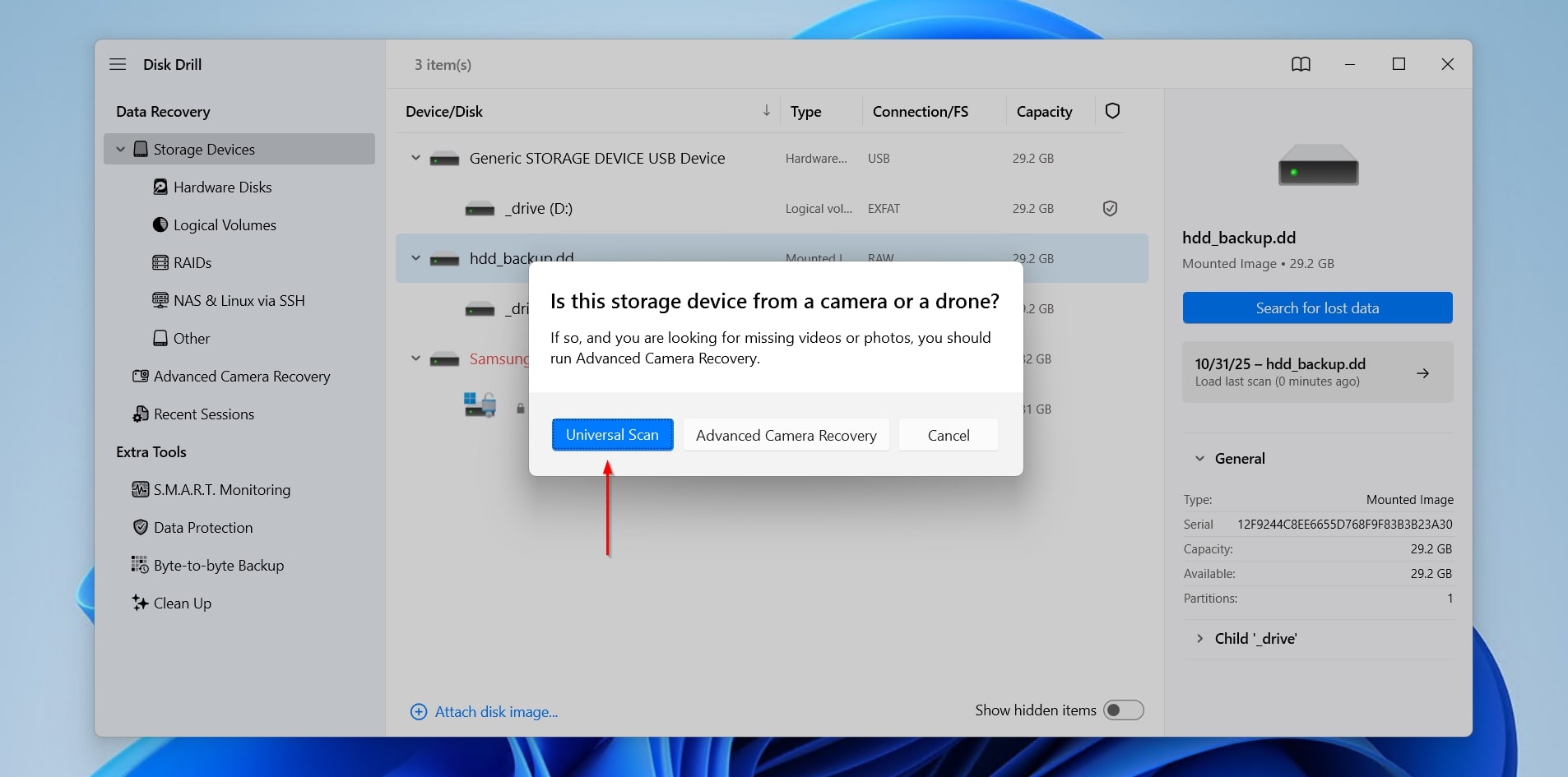Open the Clean Up tool
The image size is (1568, 777).
pos(182,604)
